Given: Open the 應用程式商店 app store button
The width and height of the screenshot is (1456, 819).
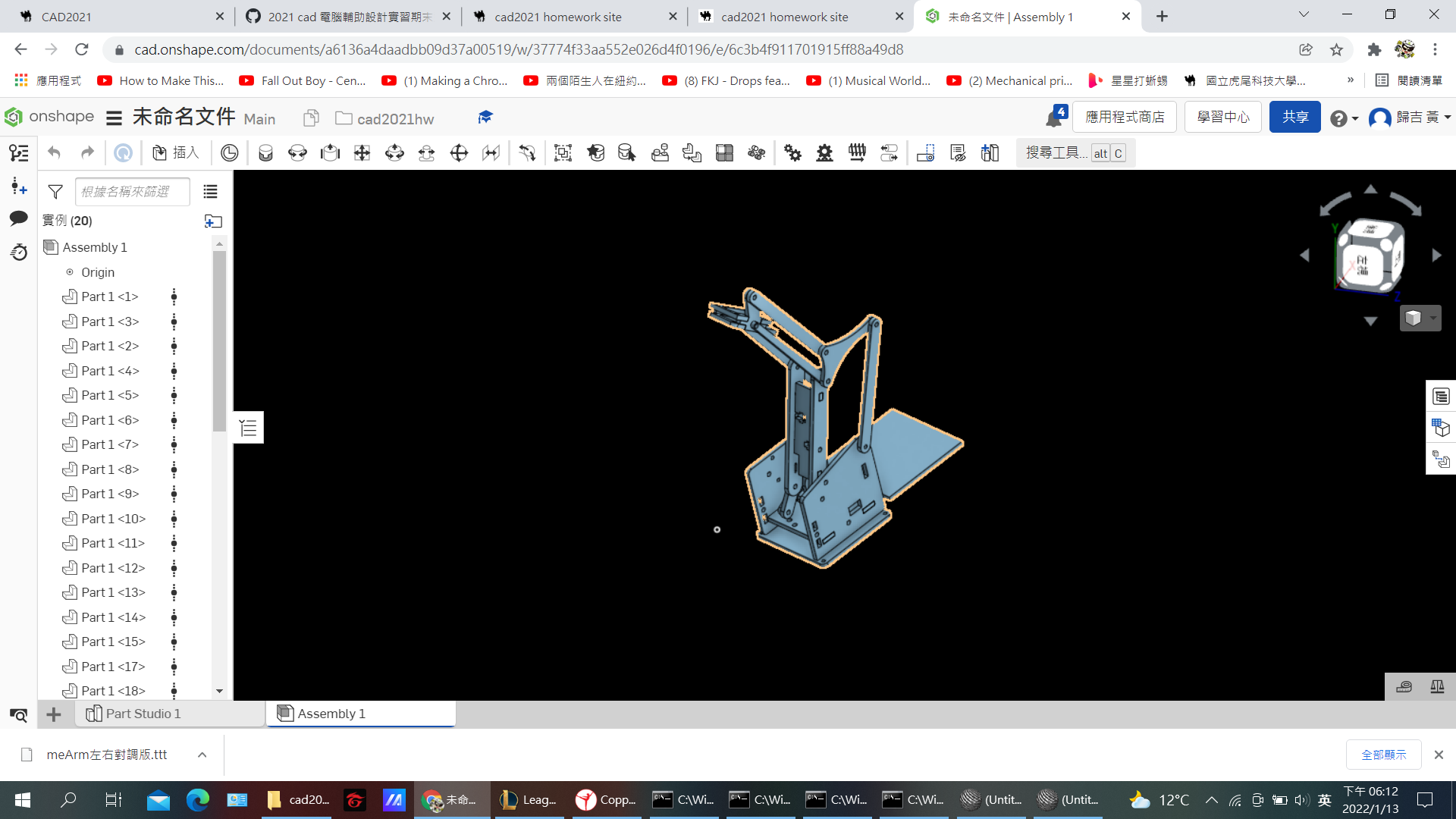Looking at the screenshot, I should [x=1125, y=117].
